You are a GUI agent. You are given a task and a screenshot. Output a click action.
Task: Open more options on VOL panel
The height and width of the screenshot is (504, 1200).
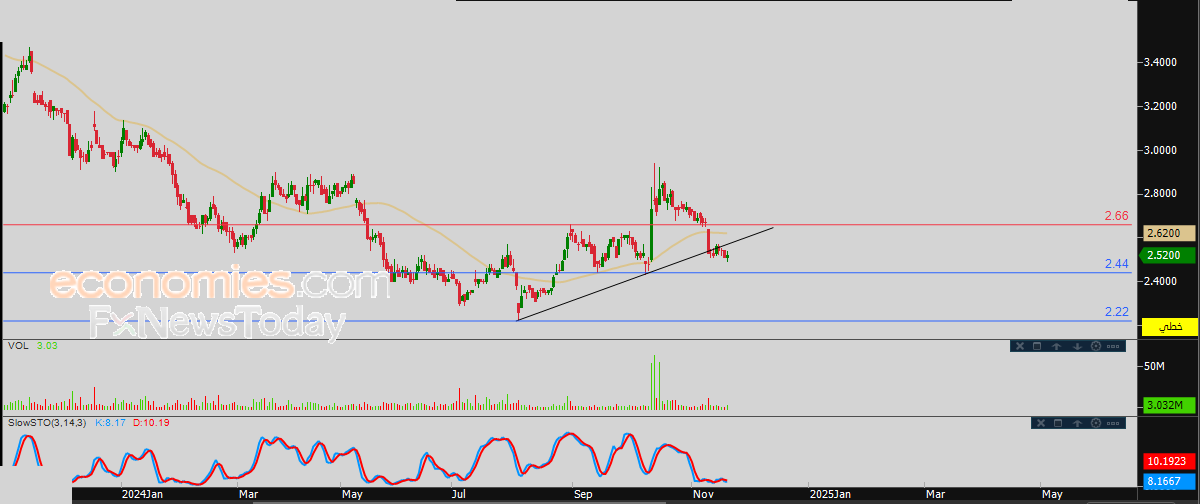1113,347
